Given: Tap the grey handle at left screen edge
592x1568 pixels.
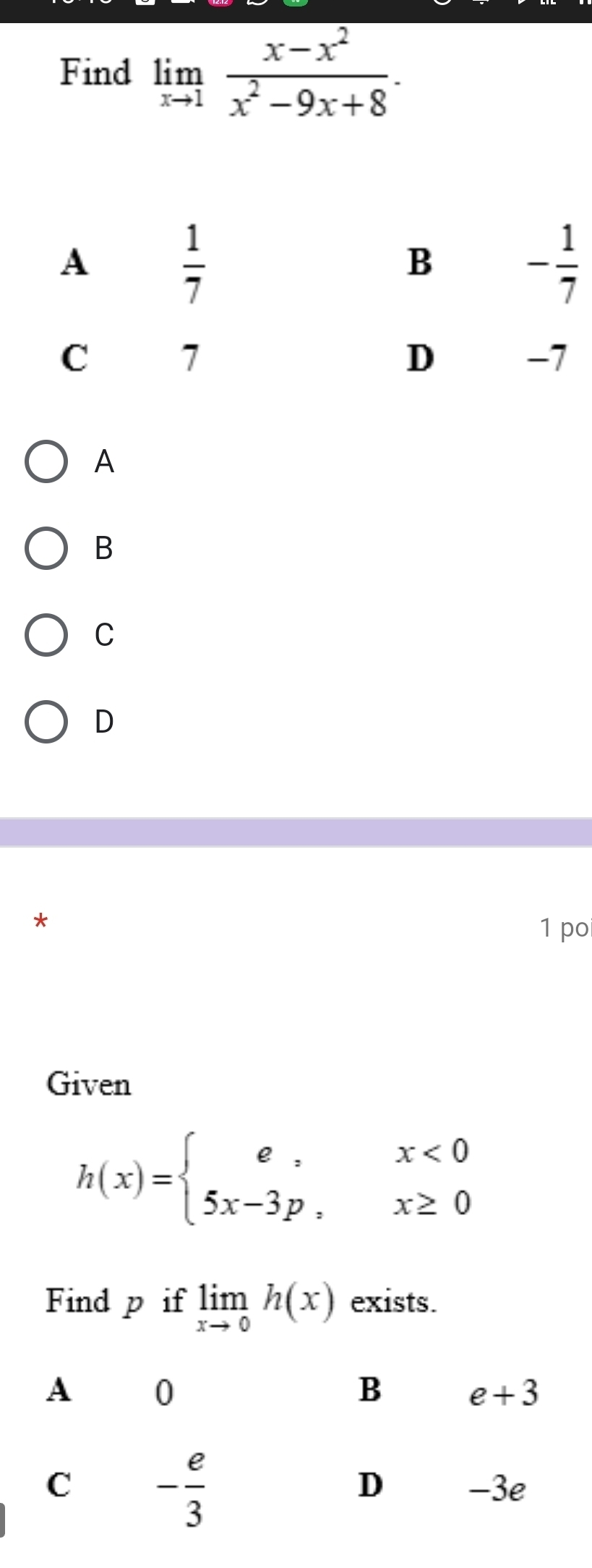Looking at the screenshot, I should pyautogui.click(x=3, y=1520).
